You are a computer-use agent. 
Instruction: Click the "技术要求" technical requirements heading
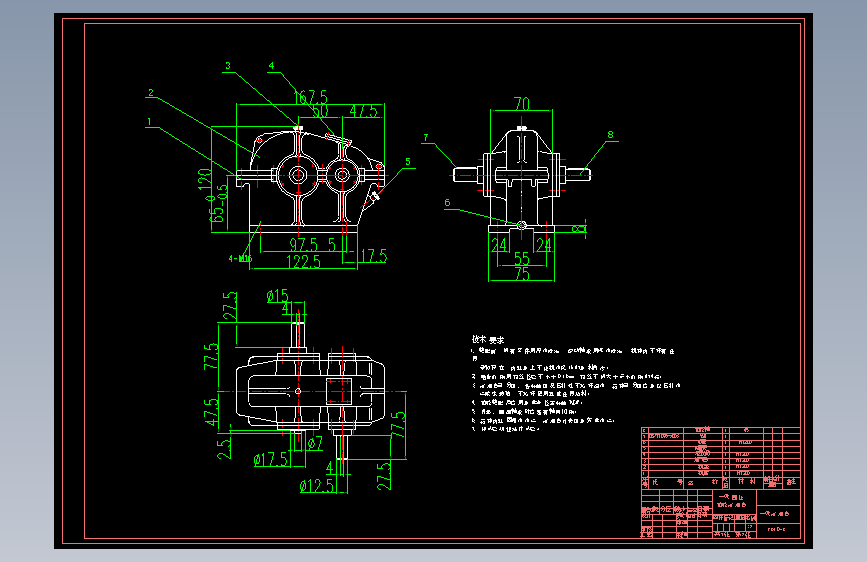(x=488, y=340)
